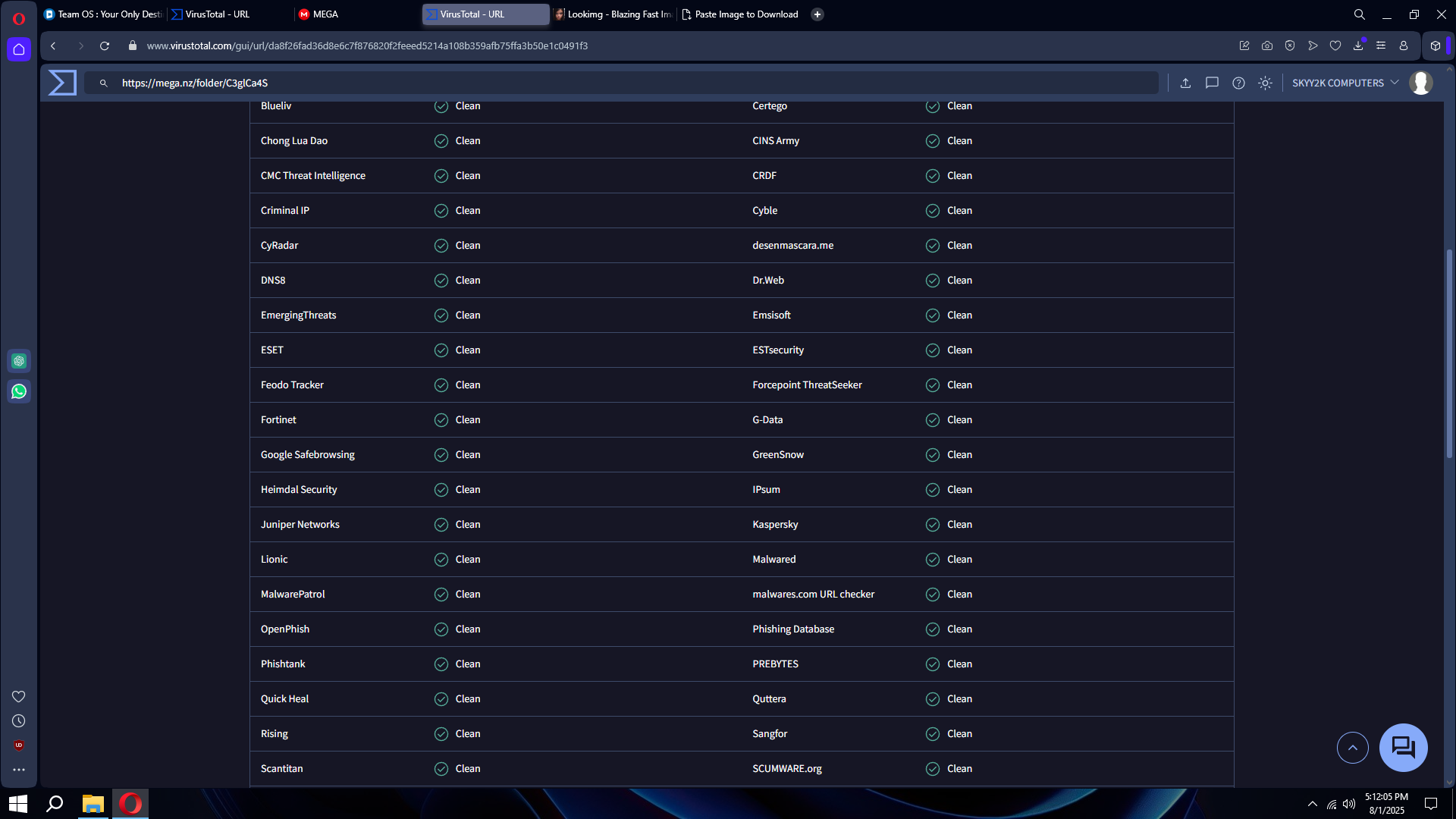Open the extensions cube icon
The image size is (1456, 819).
tap(1436, 46)
